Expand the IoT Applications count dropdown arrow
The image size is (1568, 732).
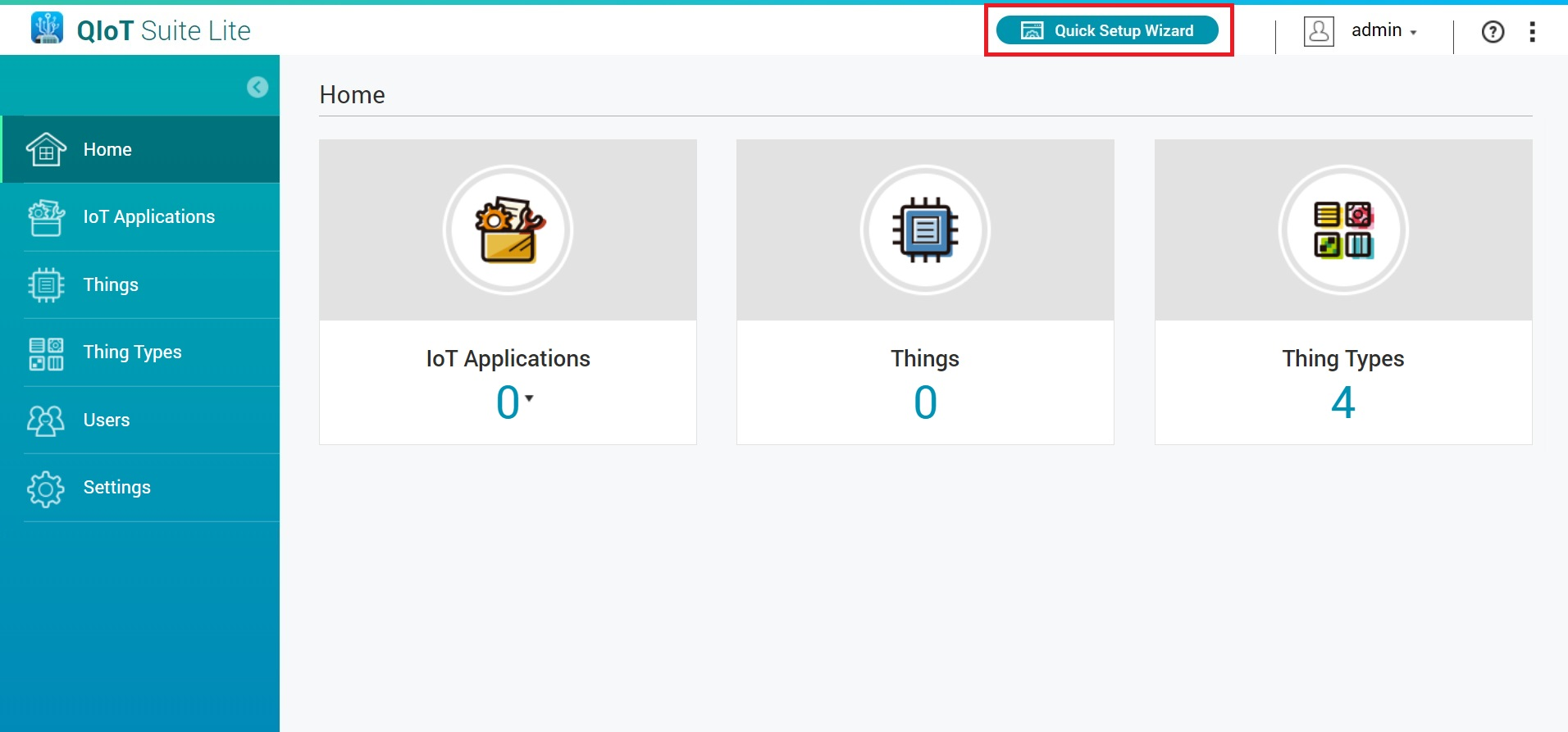tap(530, 398)
